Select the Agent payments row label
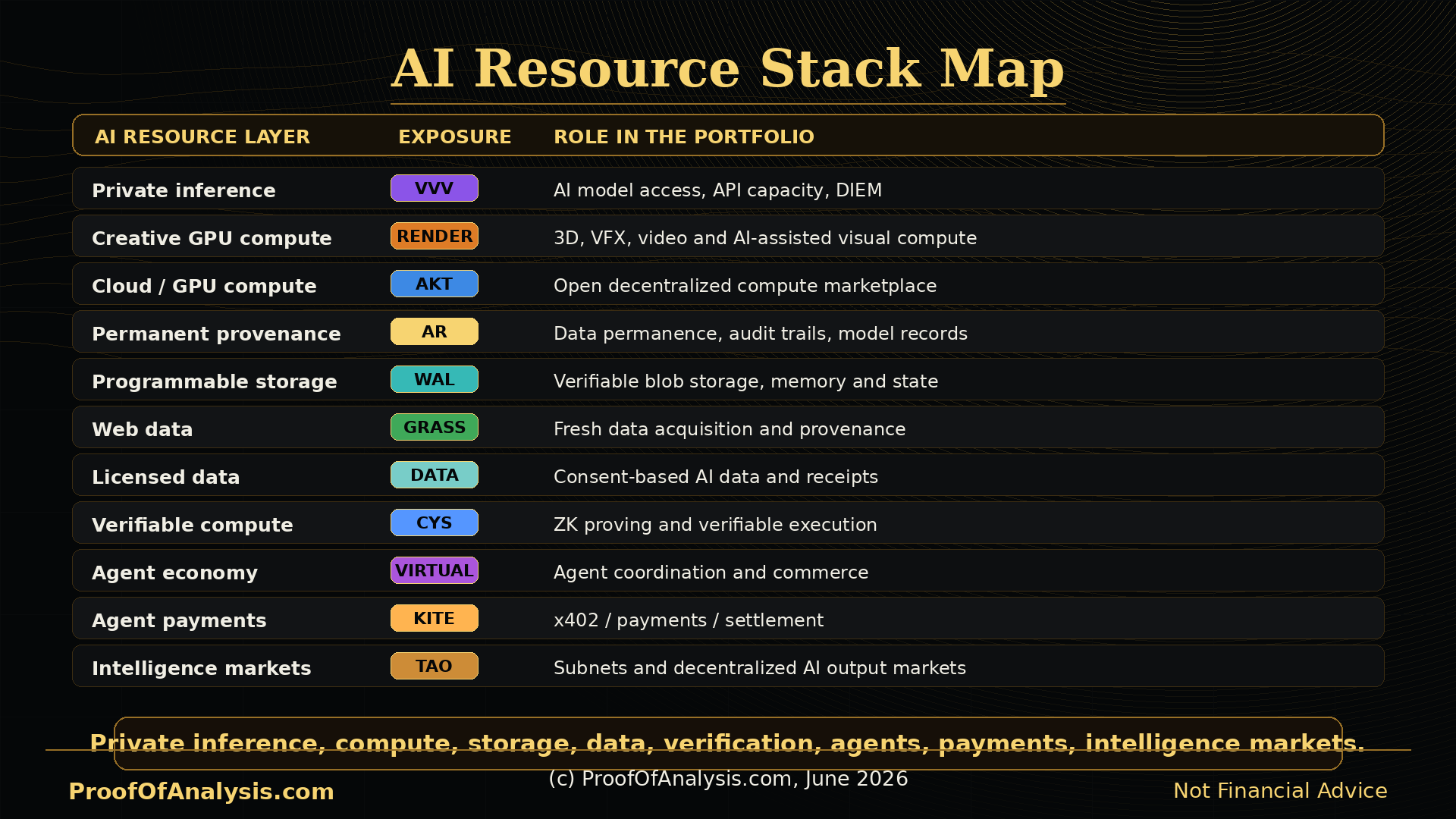Image resolution: width=1456 pixels, height=819 pixels. tap(179, 620)
